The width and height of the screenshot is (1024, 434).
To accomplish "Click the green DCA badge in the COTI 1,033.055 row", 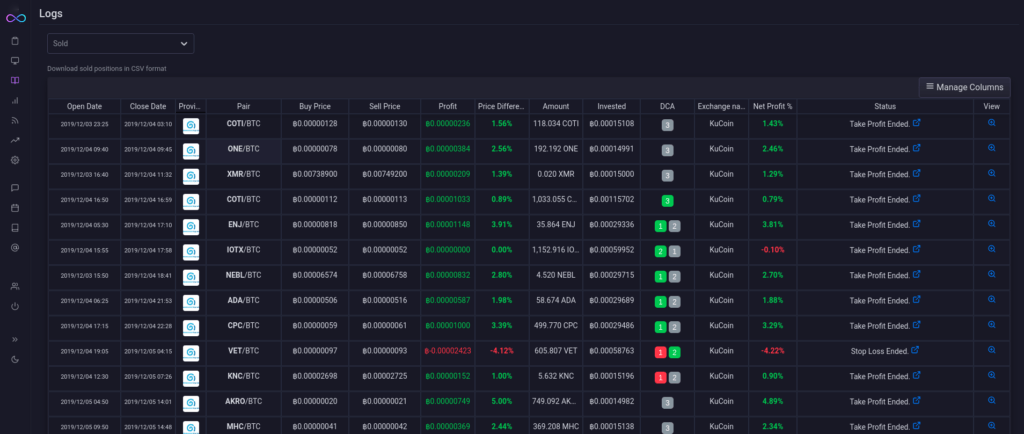I will (667, 199).
